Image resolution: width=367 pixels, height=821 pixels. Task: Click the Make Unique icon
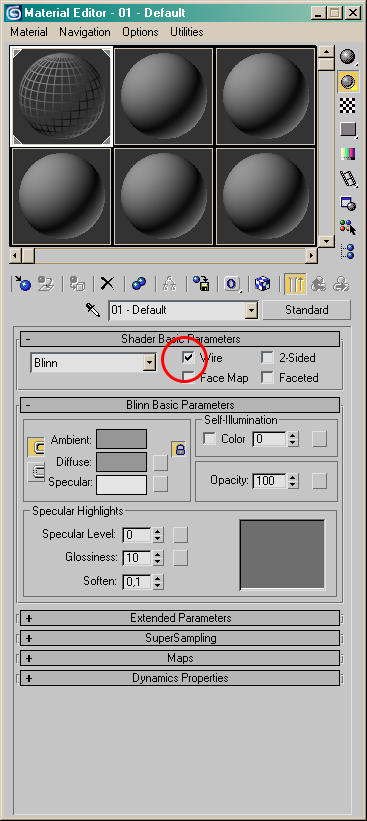click(169, 284)
